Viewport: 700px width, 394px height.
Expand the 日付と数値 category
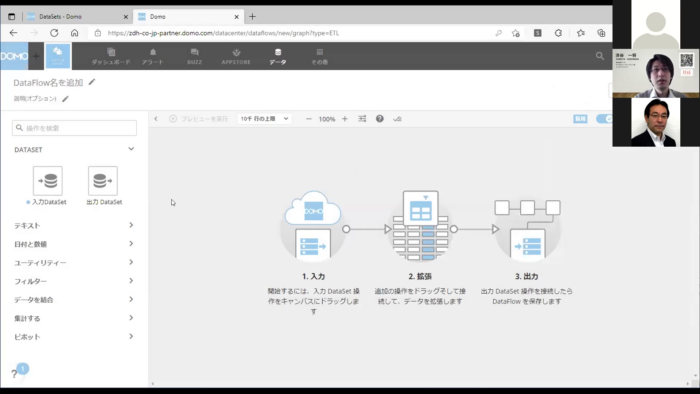coord(74,244)
